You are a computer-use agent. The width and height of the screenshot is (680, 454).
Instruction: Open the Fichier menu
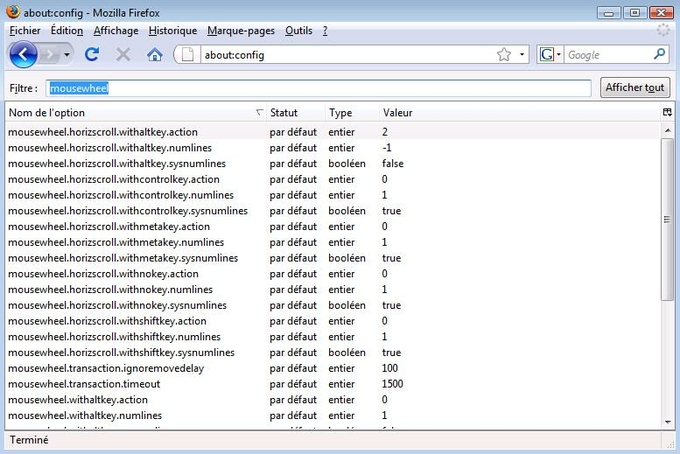pos(25,31)
